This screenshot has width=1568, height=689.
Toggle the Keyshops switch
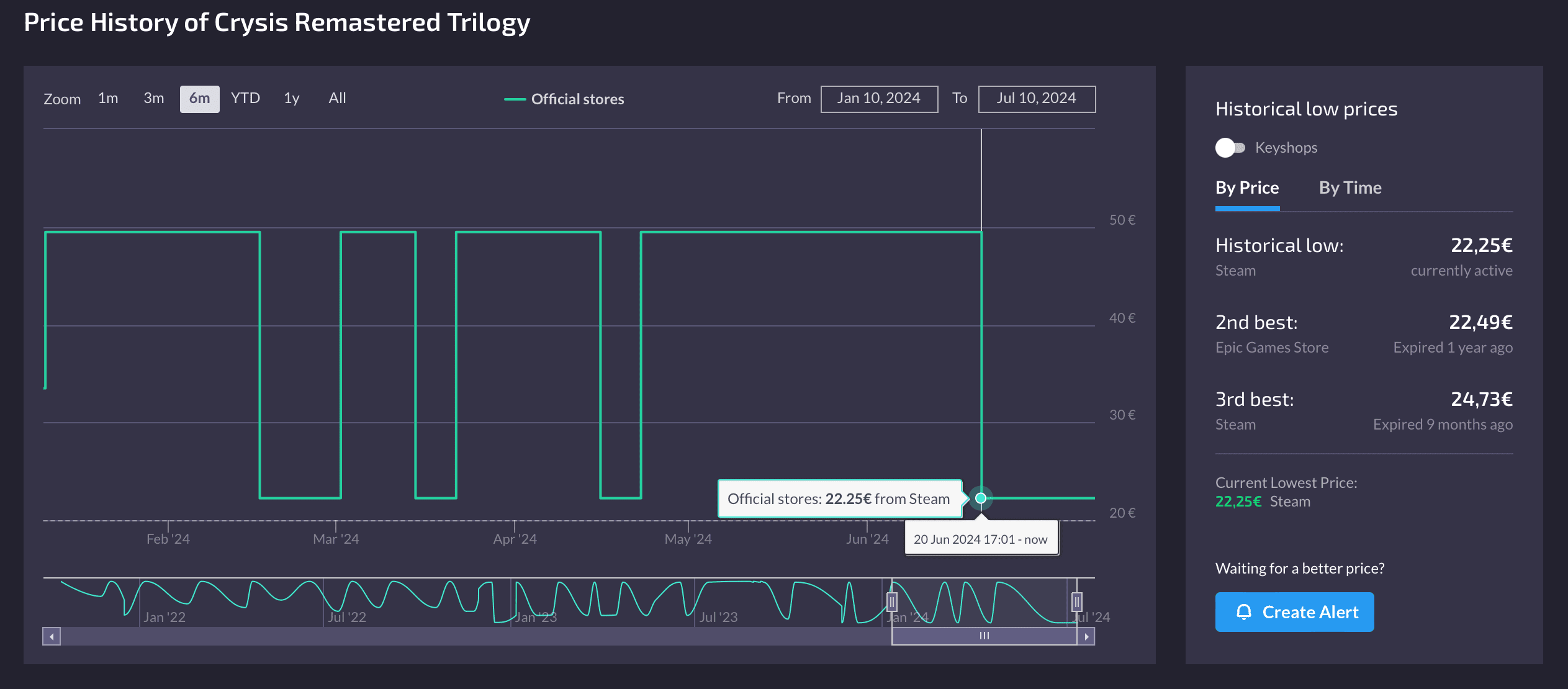tap(1230, 148)
